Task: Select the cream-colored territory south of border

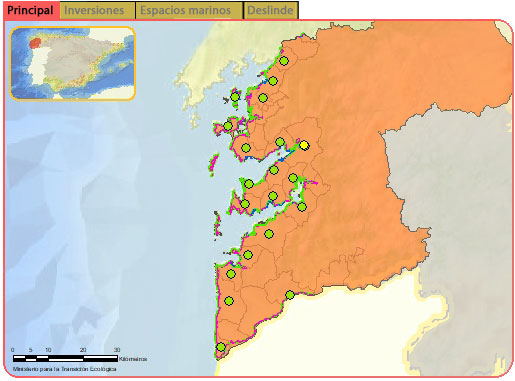Action: pyautogui.click(x=333, y=333)
